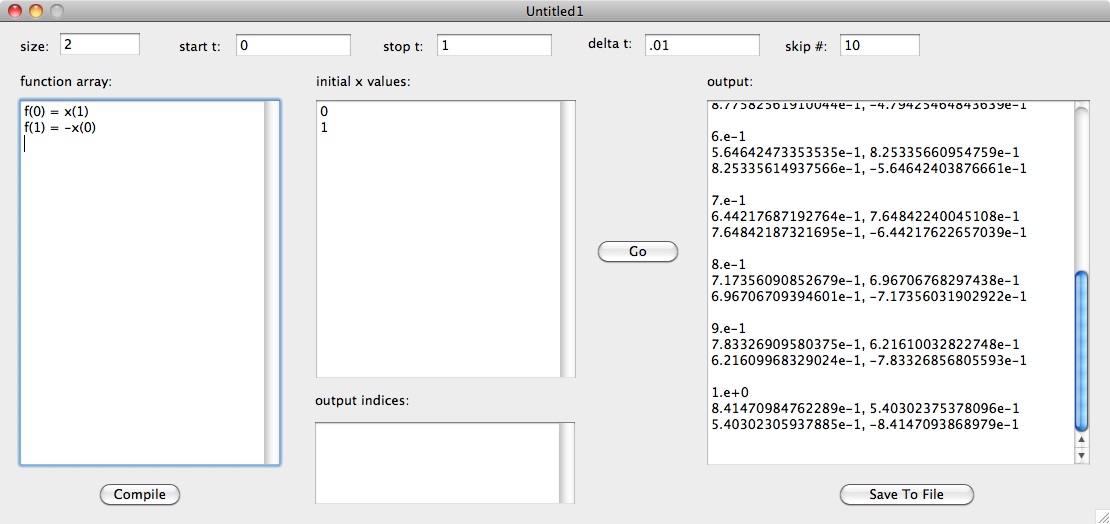Focus the skip # input field
The width and height of the screenshot is (1110, 524).
pos(879,45)
